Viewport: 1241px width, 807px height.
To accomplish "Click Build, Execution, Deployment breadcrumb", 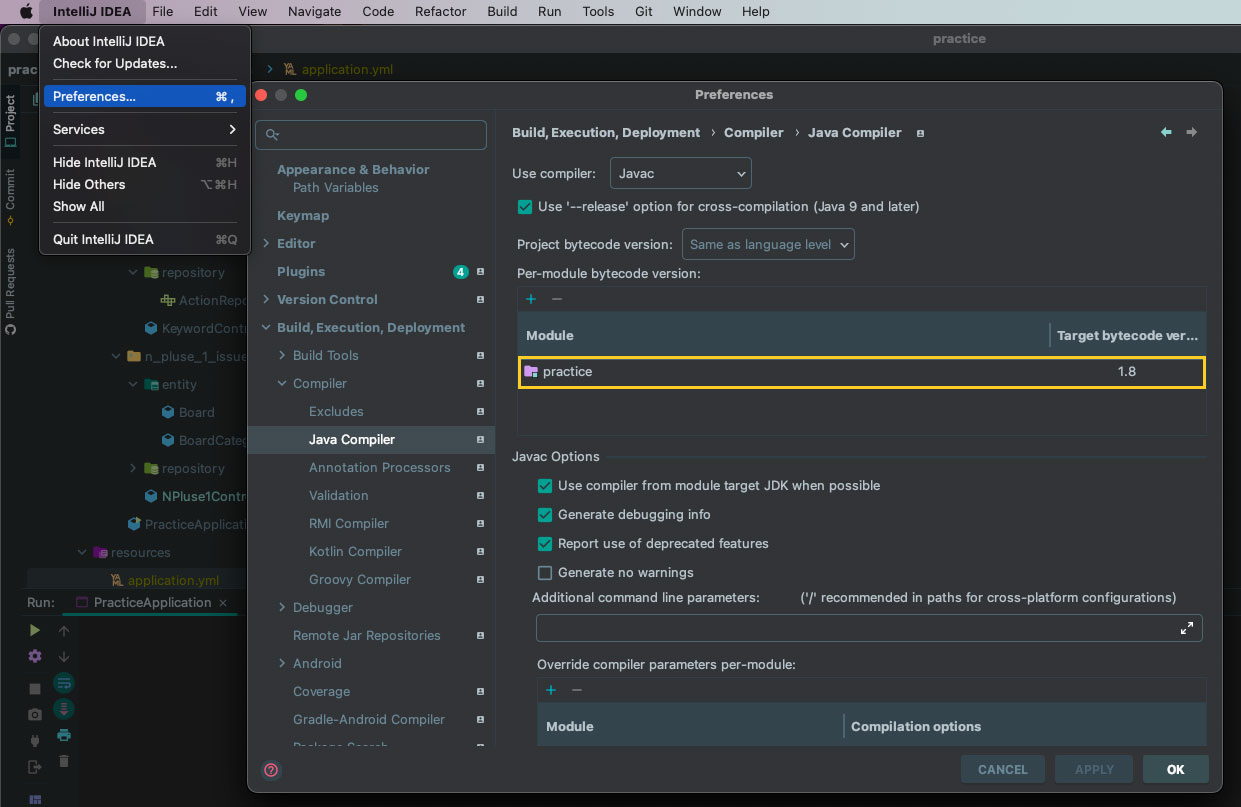I will 606,132.
